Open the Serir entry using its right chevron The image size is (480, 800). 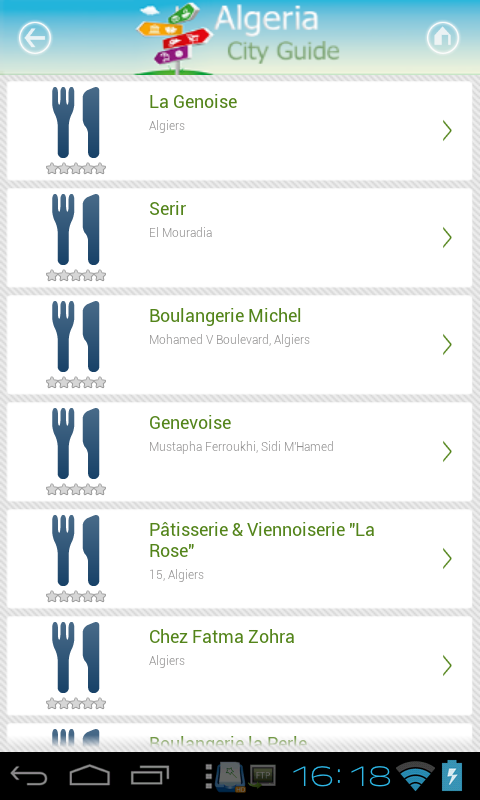pos(447,238)
